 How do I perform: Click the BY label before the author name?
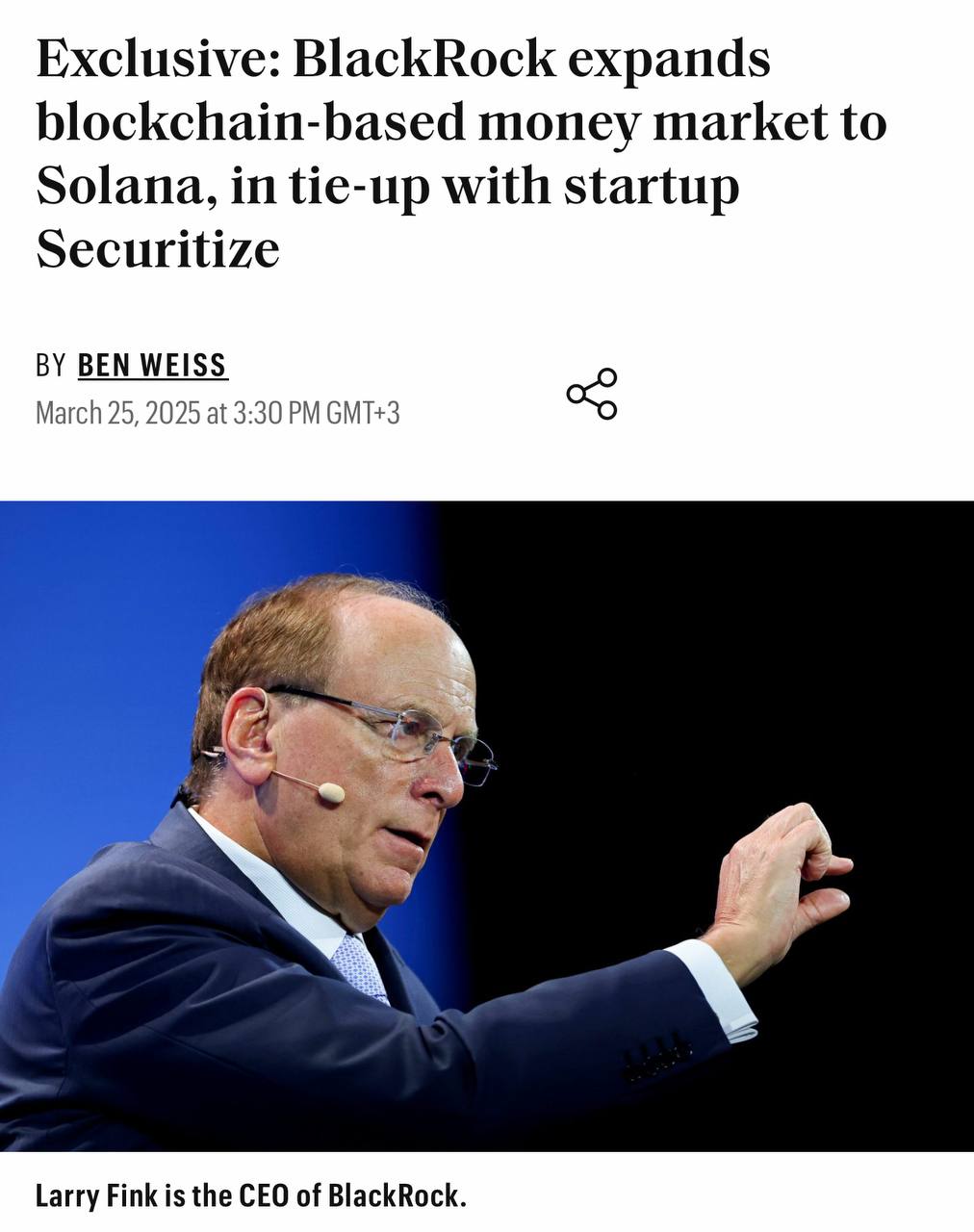[51, 366]
